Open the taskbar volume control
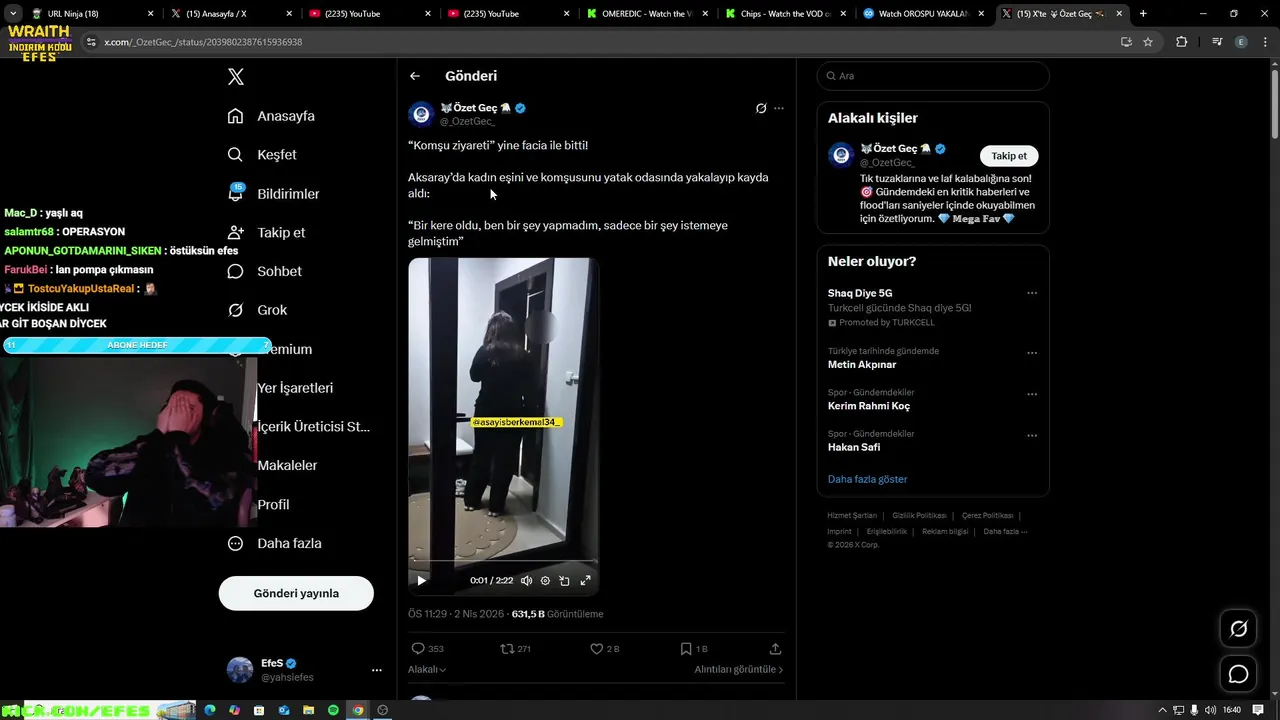Image resolution: width=1280 pixels, height=720 pixels. click(1211, 710)
